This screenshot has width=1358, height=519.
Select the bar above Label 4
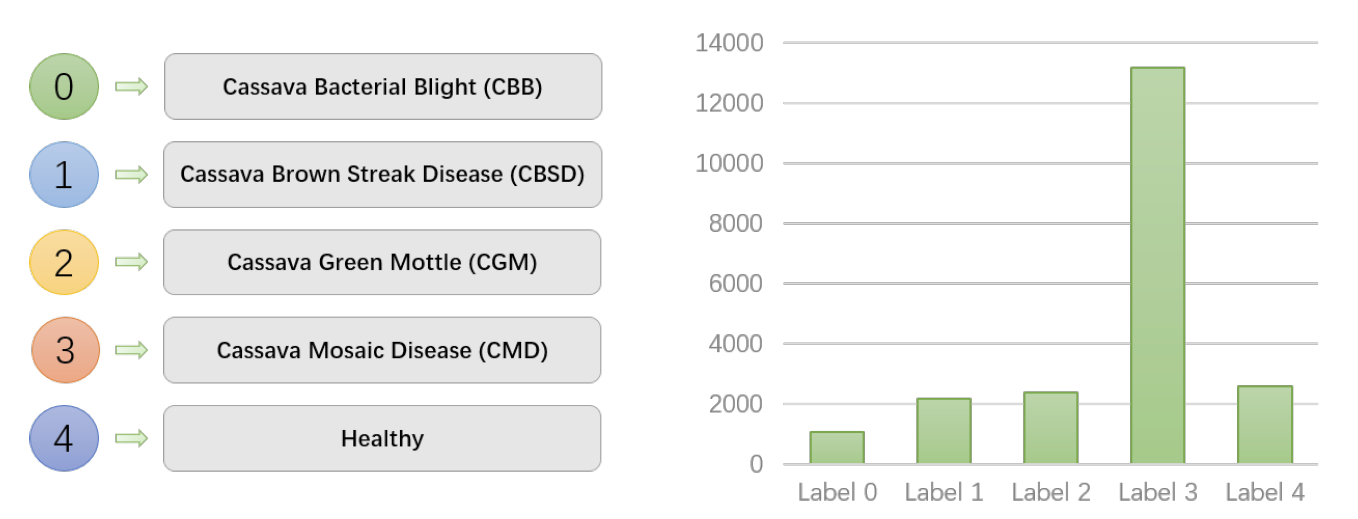click(1264, 425)
